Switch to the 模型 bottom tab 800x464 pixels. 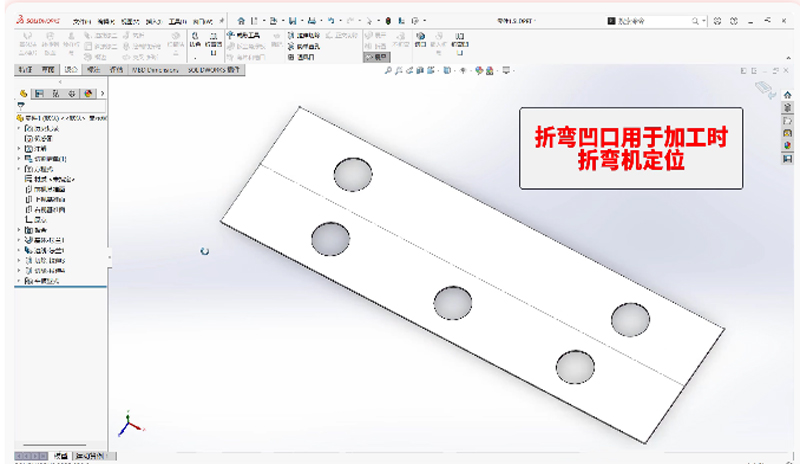pyautogui.click(x=61, y=455)
